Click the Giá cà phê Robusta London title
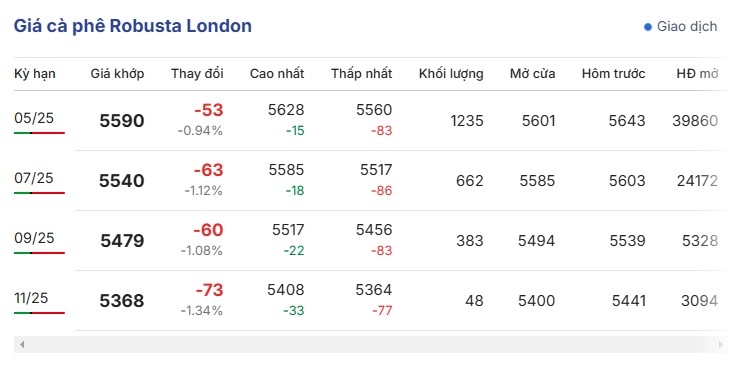739x369 pixels. 132,26
